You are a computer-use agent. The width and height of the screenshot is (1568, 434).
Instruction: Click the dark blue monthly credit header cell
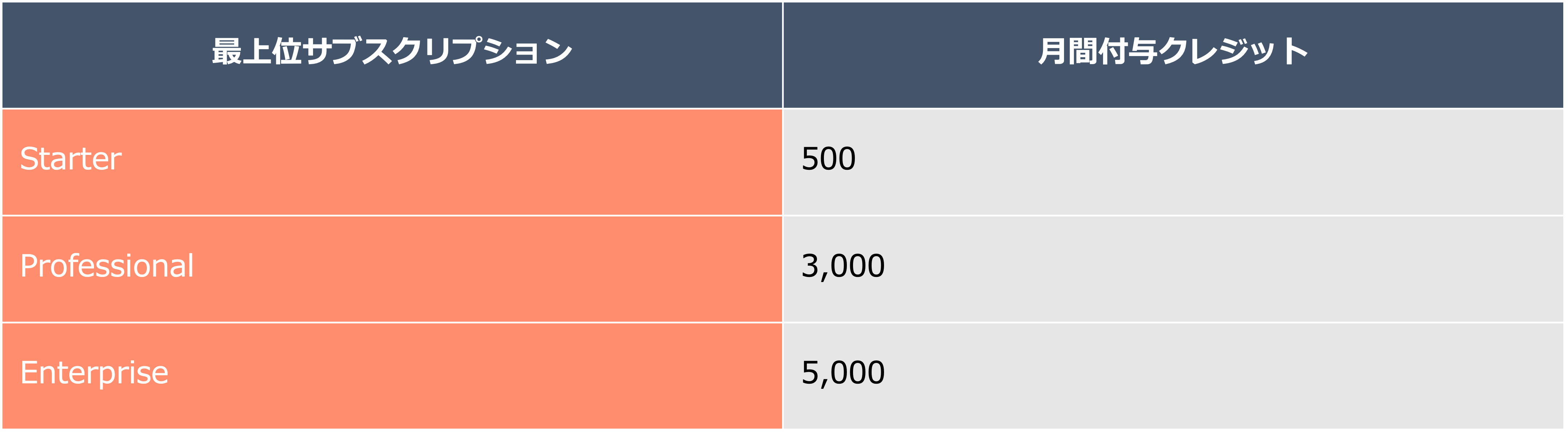(1173, 55)
